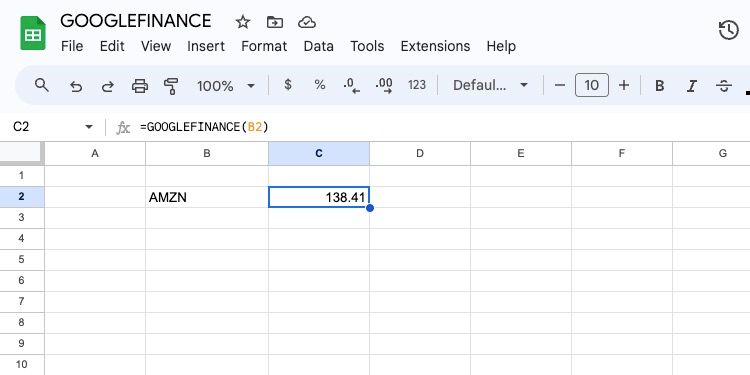
Task: Increase font size with plus button
Action: point(624,86)
